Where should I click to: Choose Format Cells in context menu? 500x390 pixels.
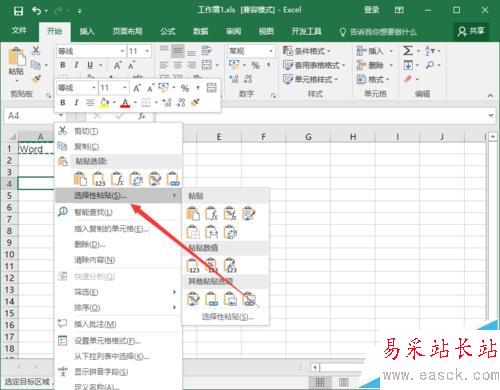(118, 341)
